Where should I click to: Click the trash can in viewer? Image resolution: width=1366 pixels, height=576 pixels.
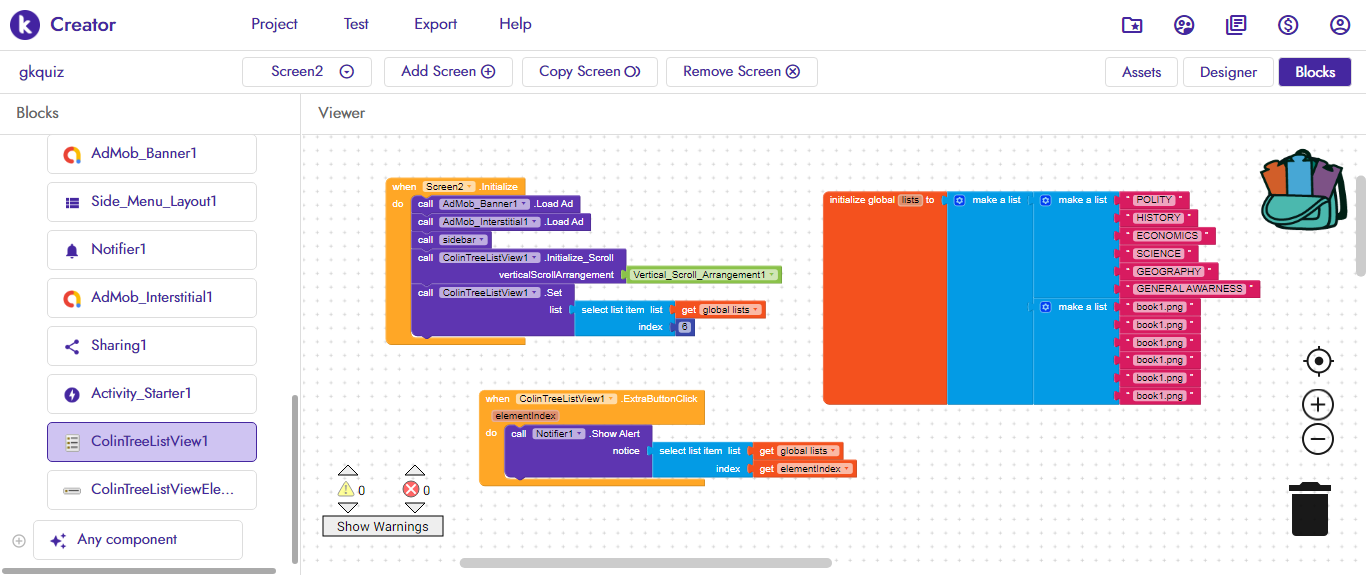tap(1310, 509)
